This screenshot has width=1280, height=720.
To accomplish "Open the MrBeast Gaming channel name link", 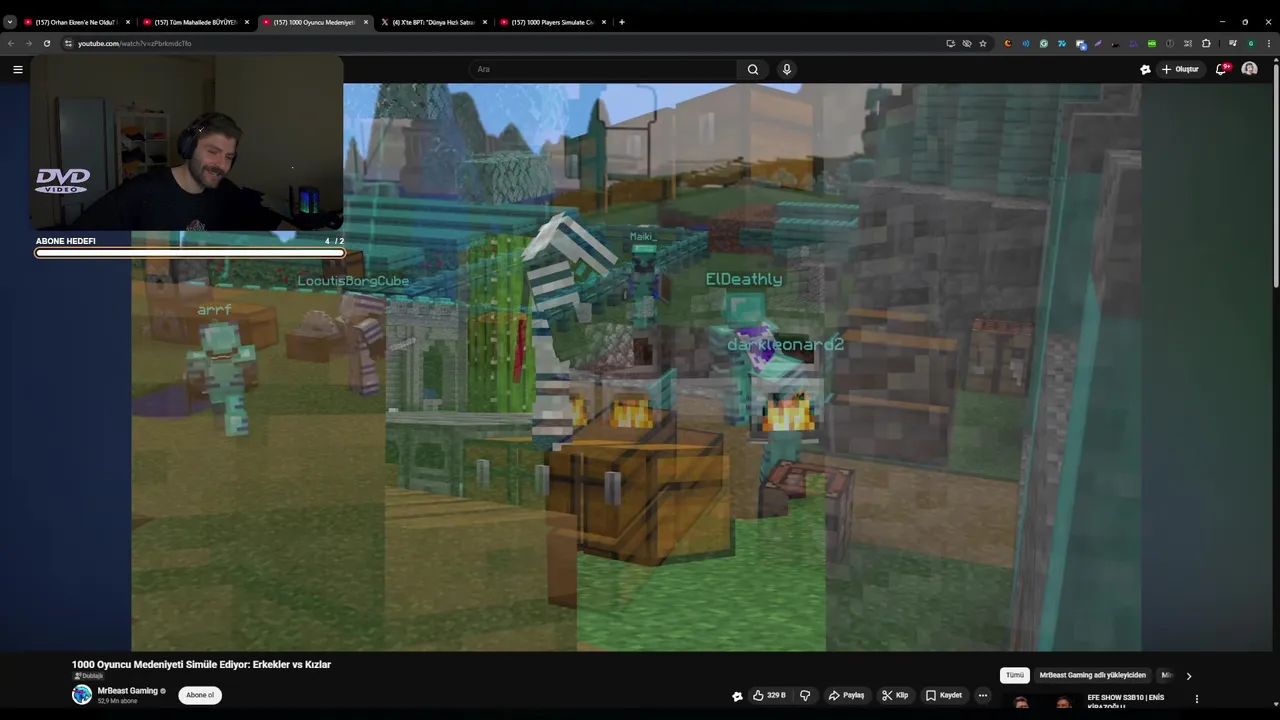I will coord(128,690).
